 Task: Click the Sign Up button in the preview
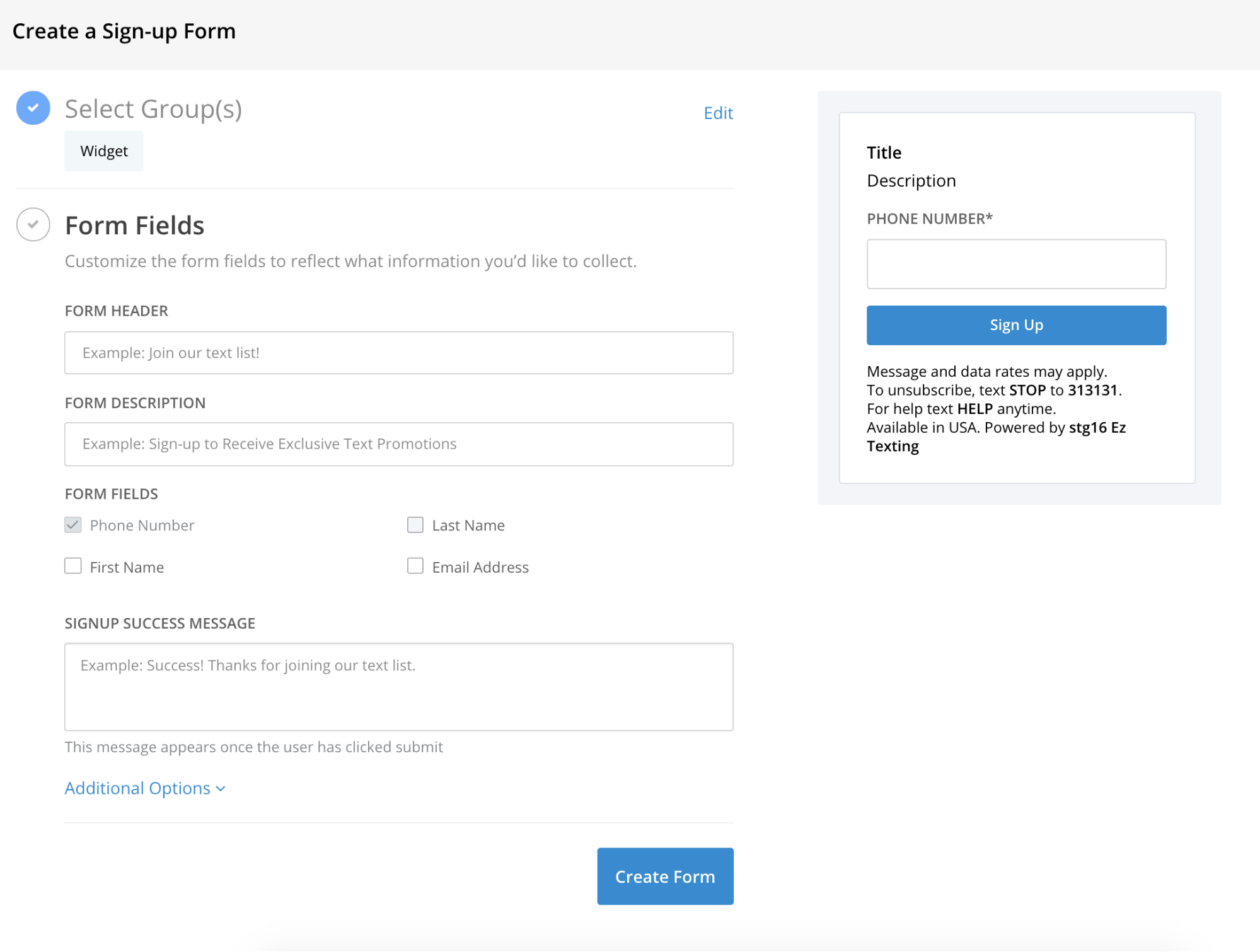tap(1015, 324)
